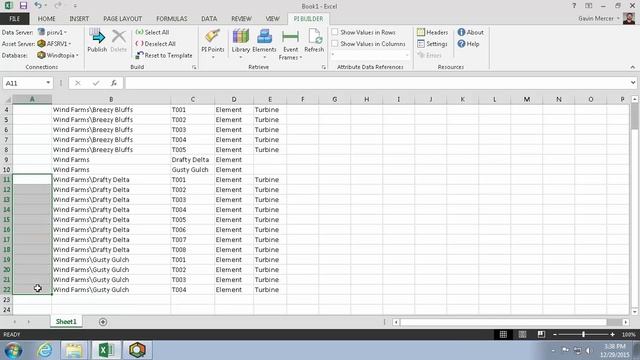
Task: Open the About info icon
Action: (471, 32)
